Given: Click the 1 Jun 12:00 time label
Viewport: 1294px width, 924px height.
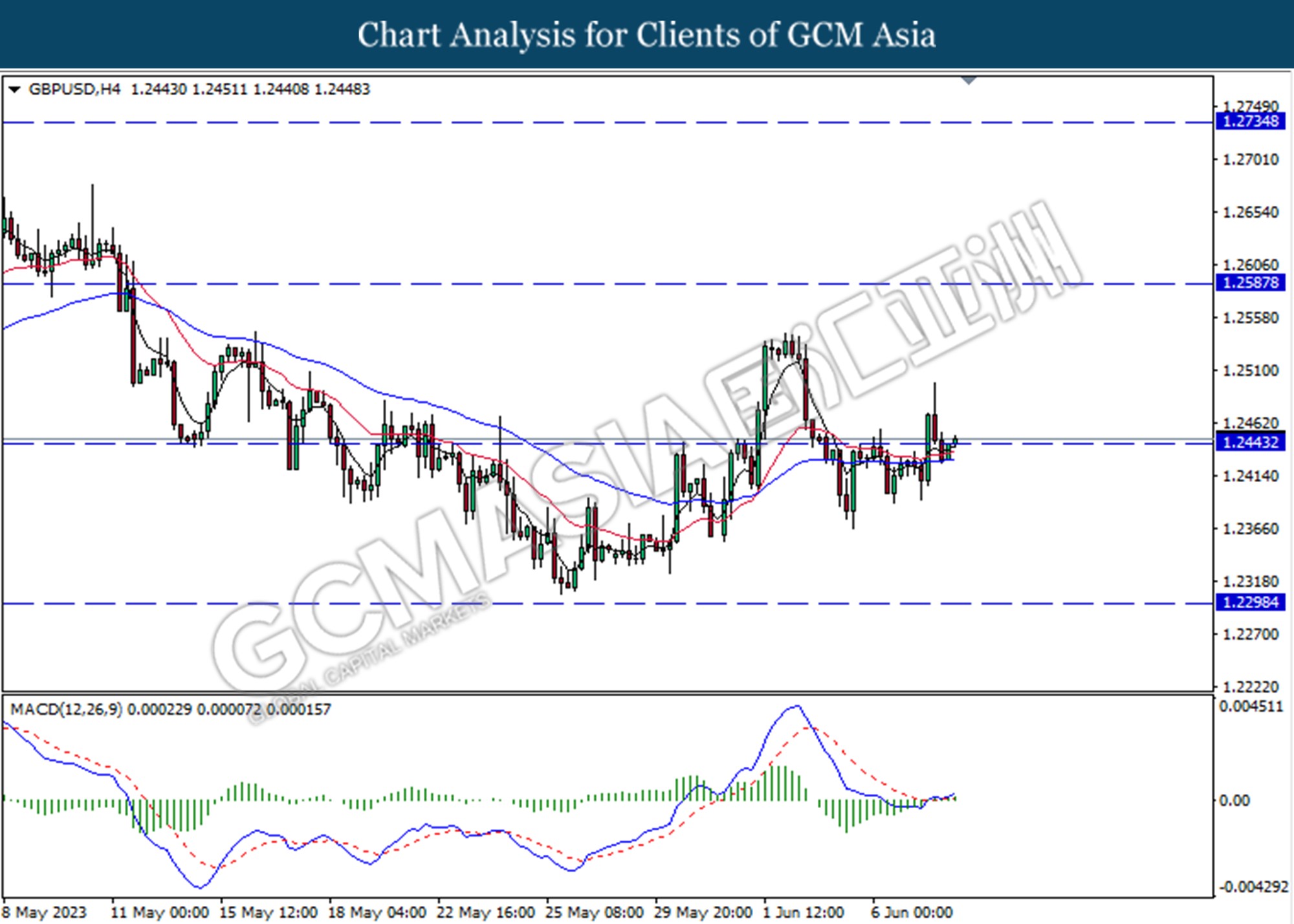Looking at the screenshot, I should click(x=804, y=913).
